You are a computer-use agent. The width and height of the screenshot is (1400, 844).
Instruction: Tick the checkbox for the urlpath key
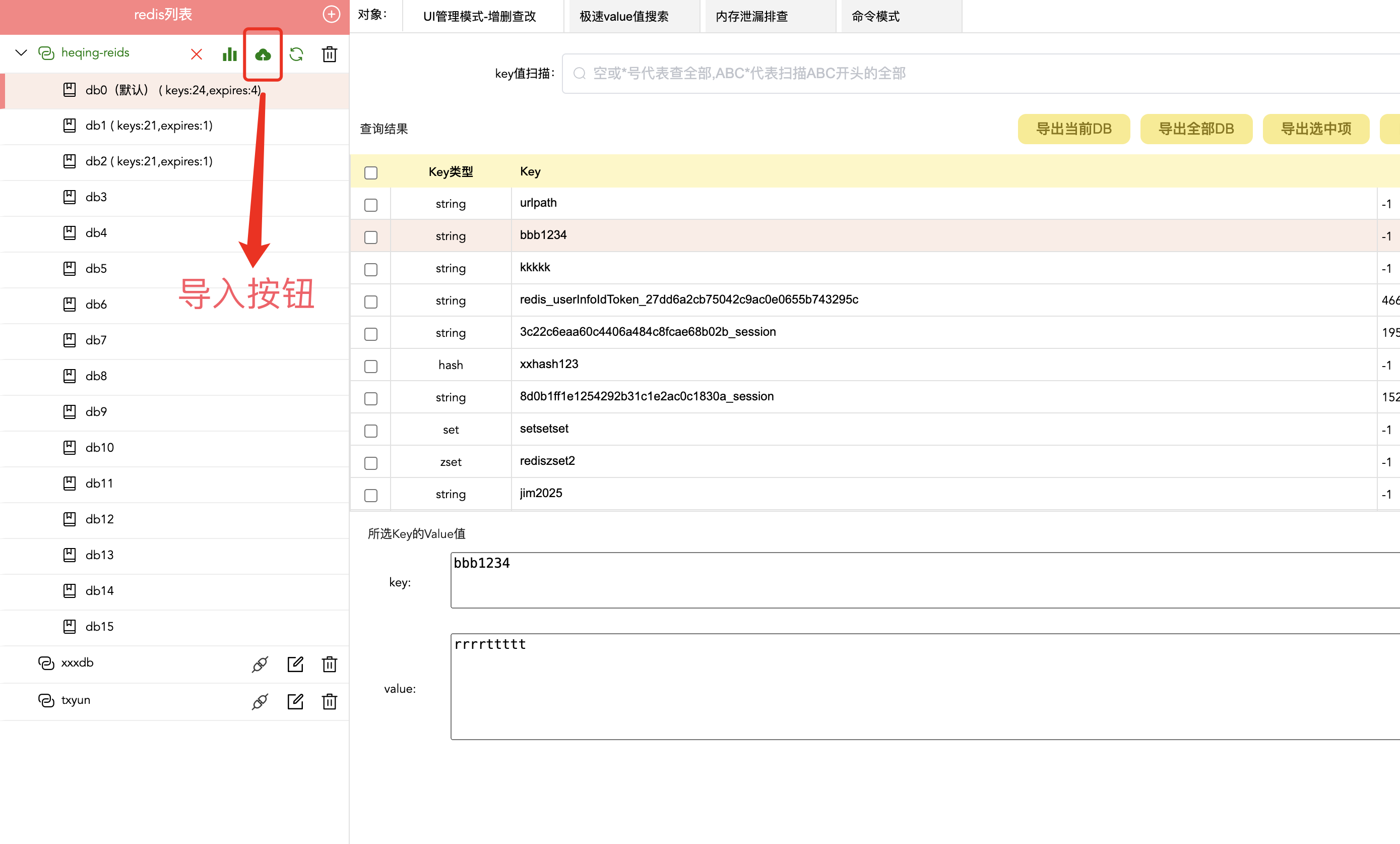click(370, 205)
